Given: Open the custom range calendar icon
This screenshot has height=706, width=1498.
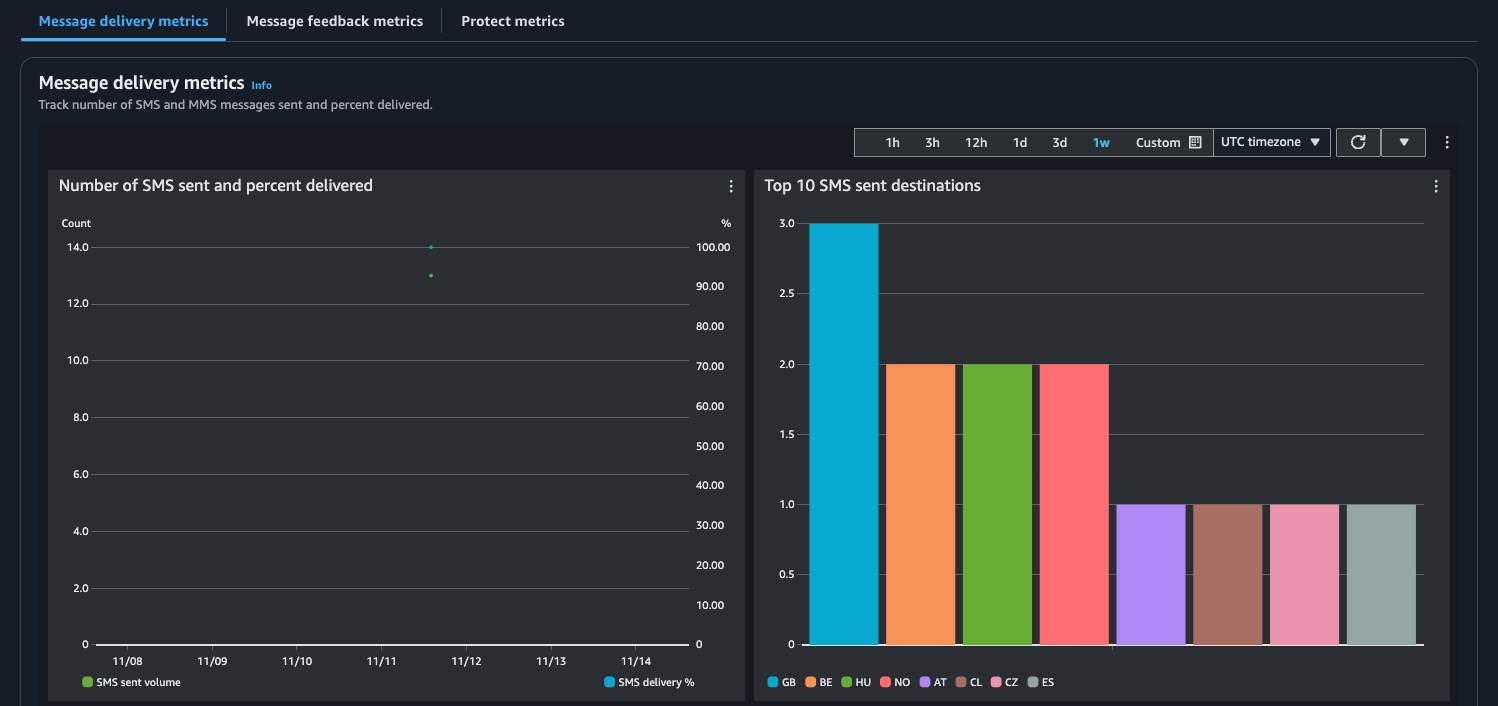Looking at the screenshot, I should (x=1195, y=143).
